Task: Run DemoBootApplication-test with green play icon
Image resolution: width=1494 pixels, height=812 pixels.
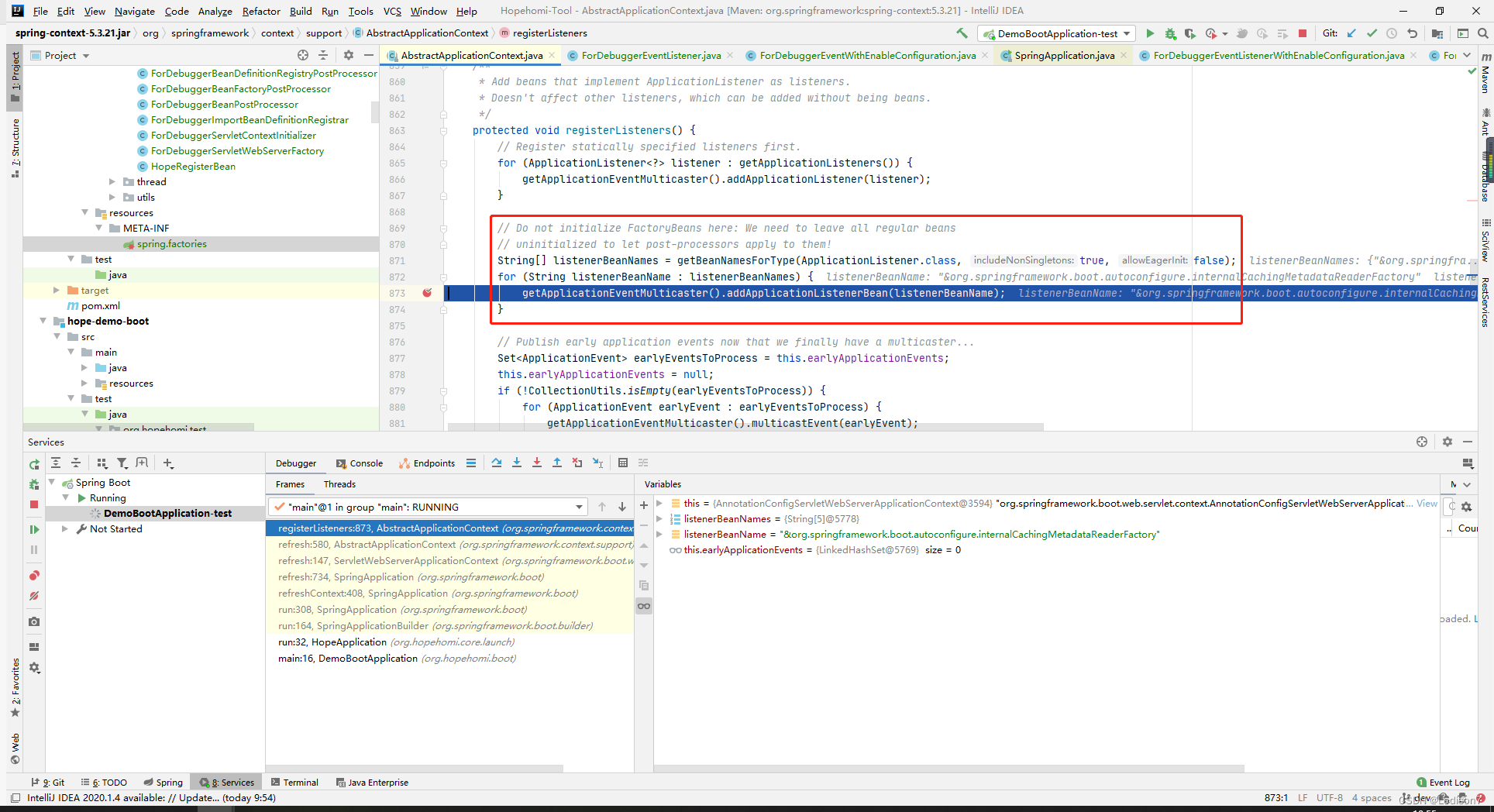Action: click(x=1150, y=33)
